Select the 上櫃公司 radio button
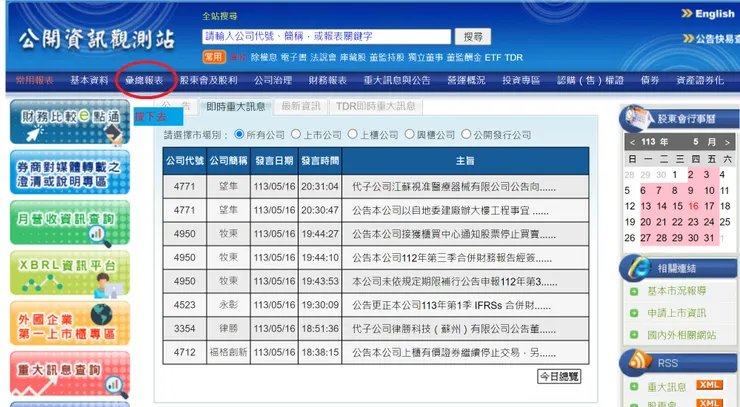 pos(353,135)
